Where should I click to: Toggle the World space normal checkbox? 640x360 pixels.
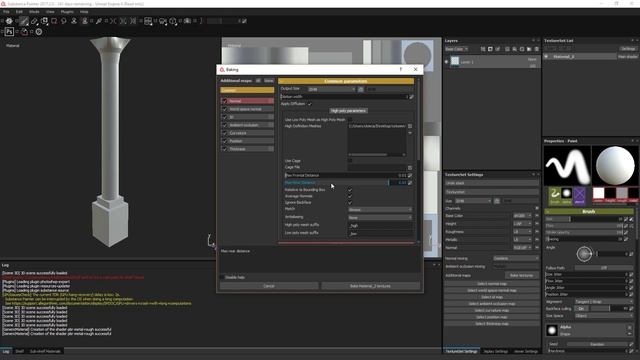pos(224,109)
